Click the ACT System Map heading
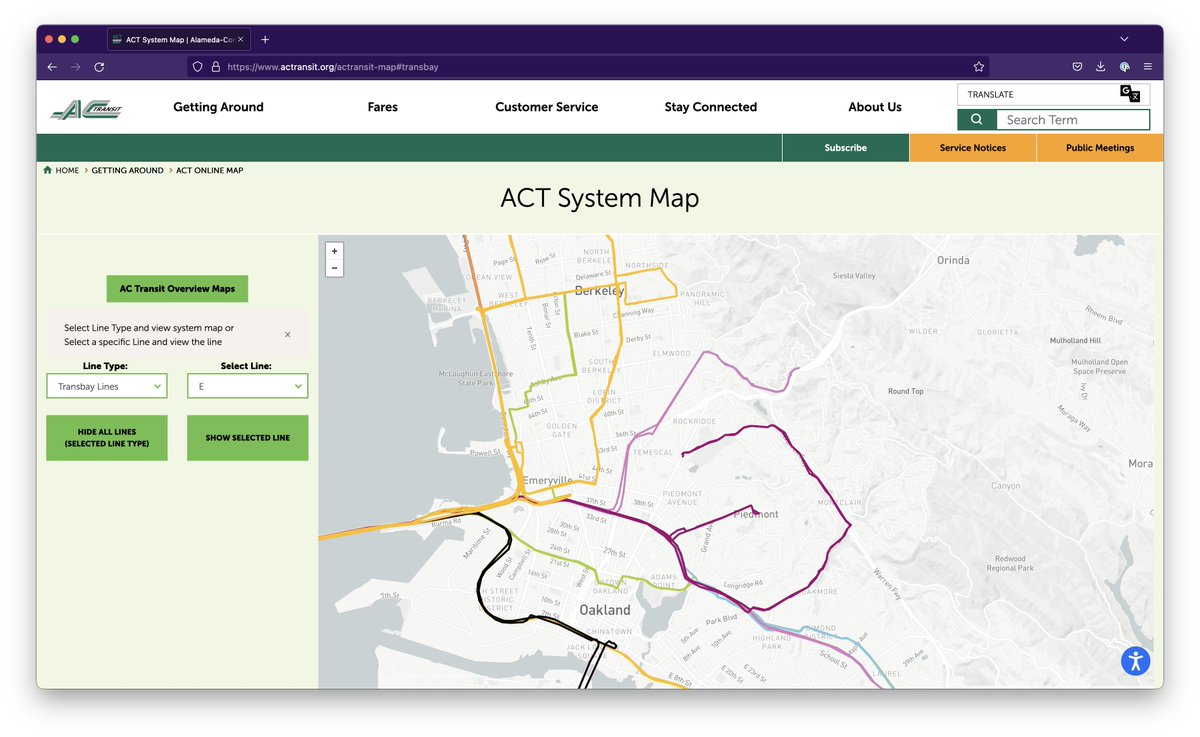The height and width of the screenshot is (737, 1200). click(x=600, y=198)
